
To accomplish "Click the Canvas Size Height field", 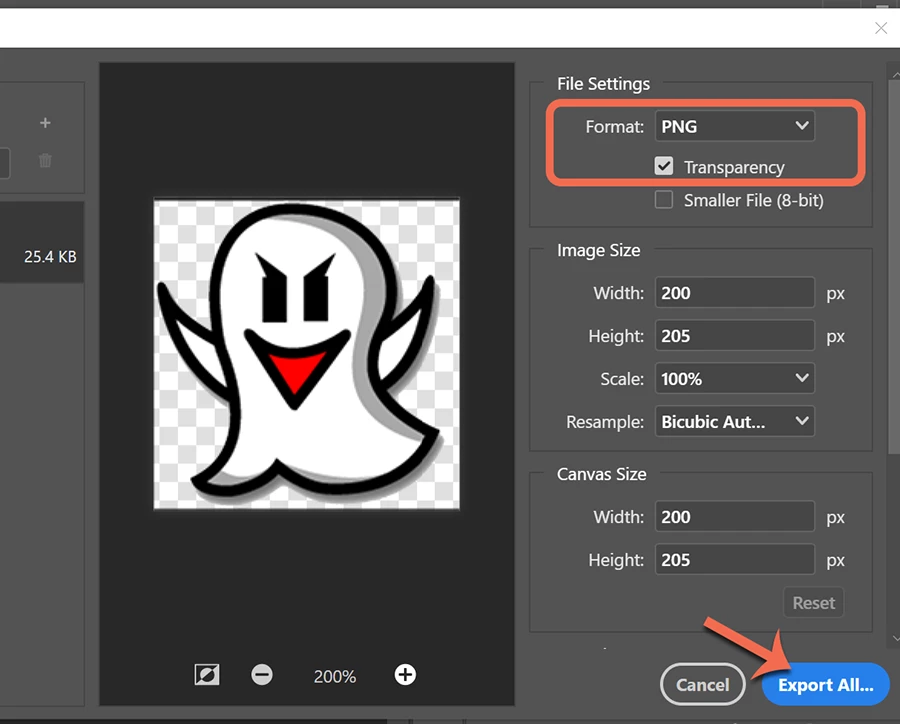I will pyautogui.click(x=735, y=560).
